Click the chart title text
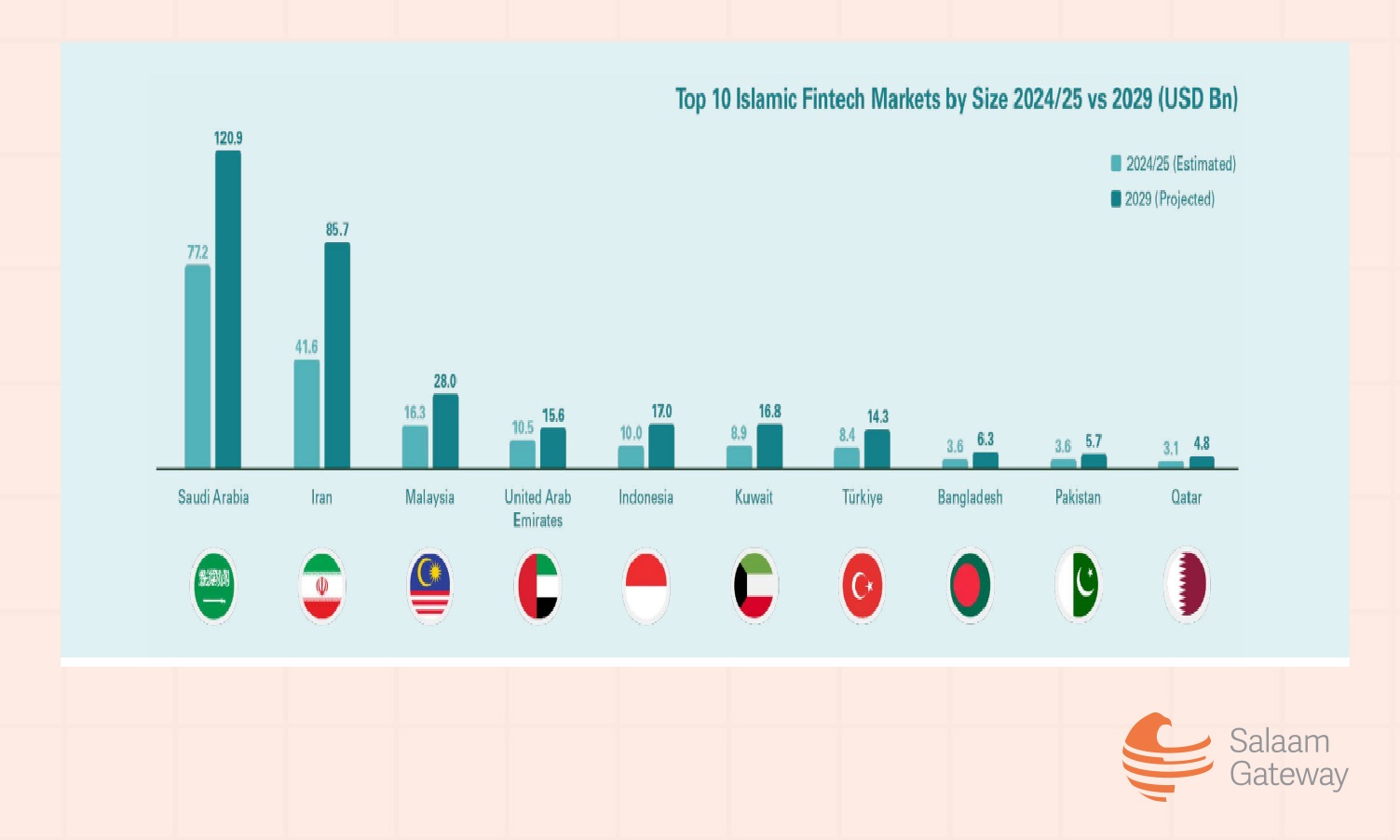The image size is (1400, 840). pyautogui.click(x=956, y=100)
